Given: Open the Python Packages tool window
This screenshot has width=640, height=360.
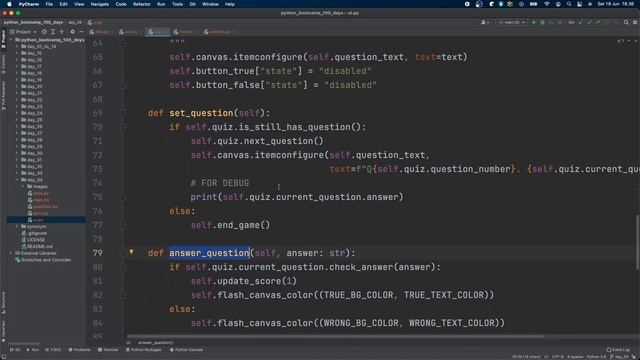Looking at the screenshot, I should (144, 350).
